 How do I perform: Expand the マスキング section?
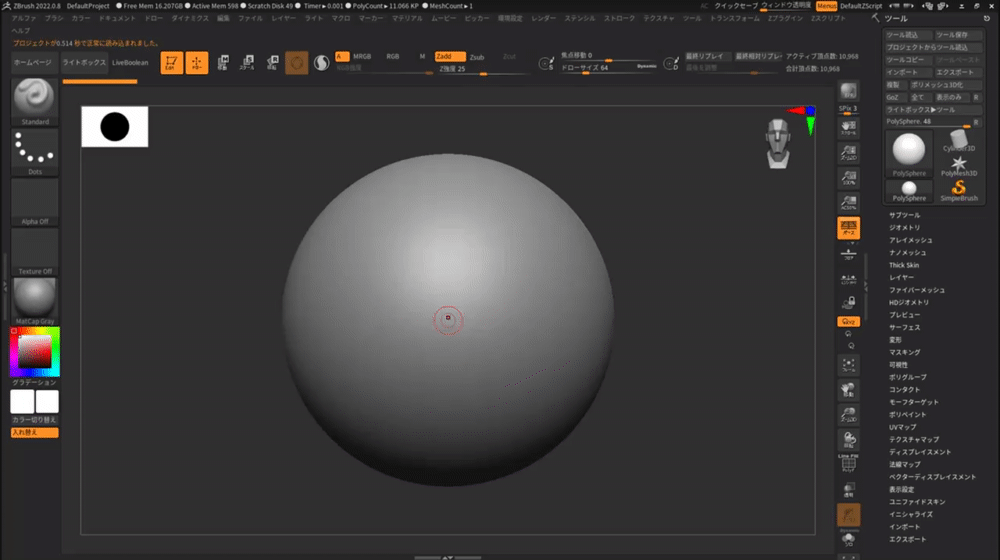[x=905, y=352]
